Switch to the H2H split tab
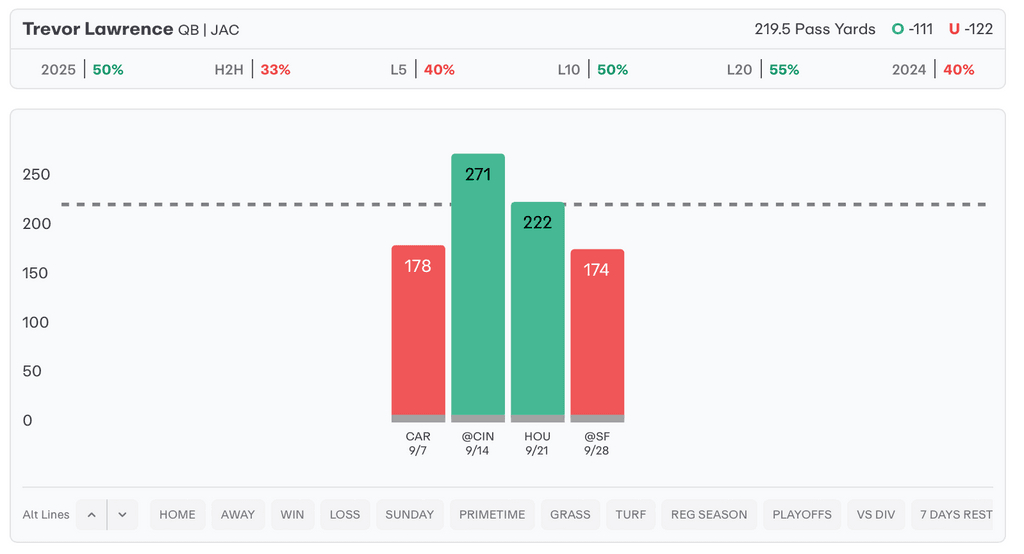 [252, 70]
